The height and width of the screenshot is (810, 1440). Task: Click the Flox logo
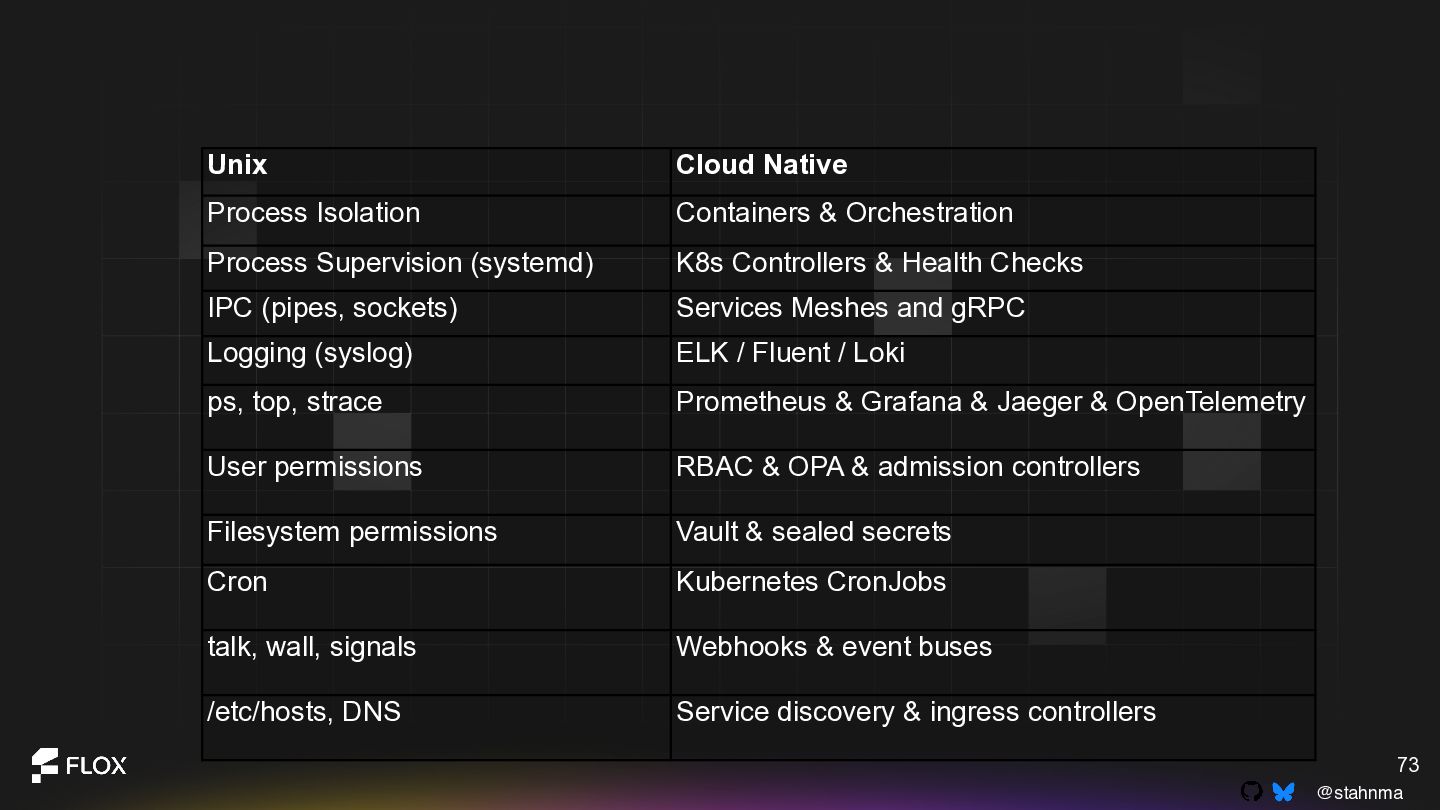(x=79, y=765)
